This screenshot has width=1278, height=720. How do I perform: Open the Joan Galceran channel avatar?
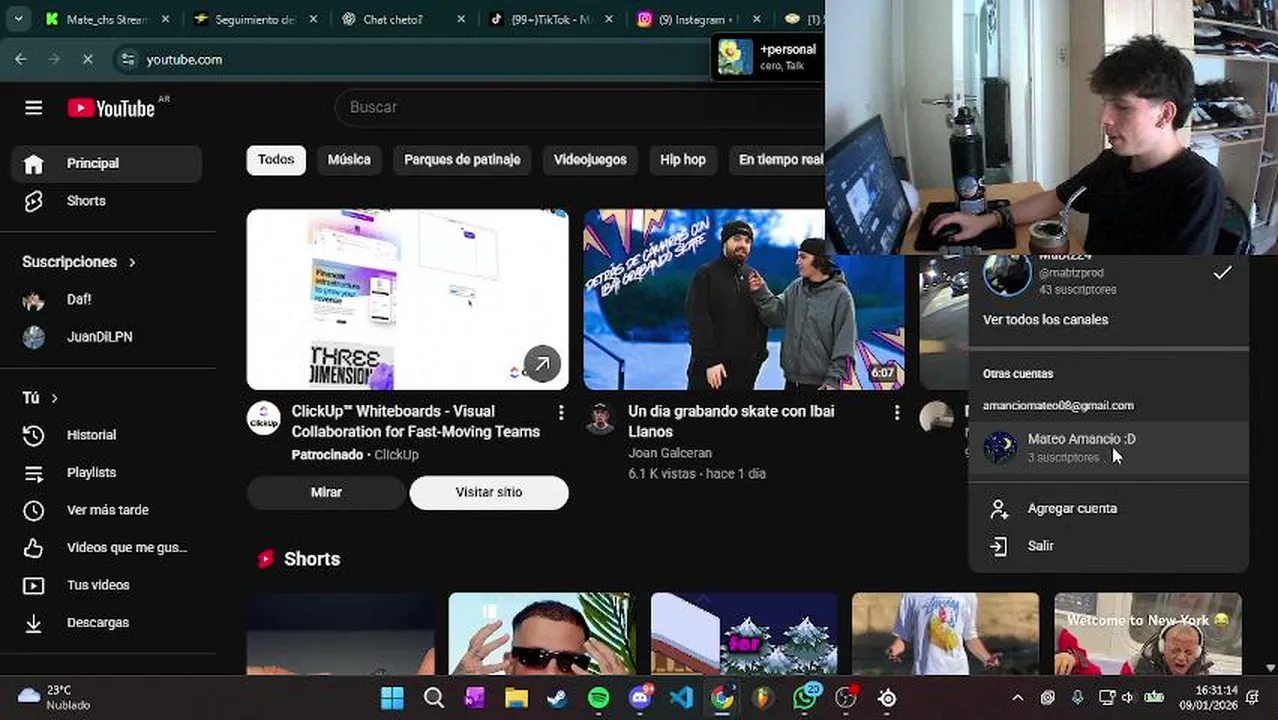[x=600, y=418]
